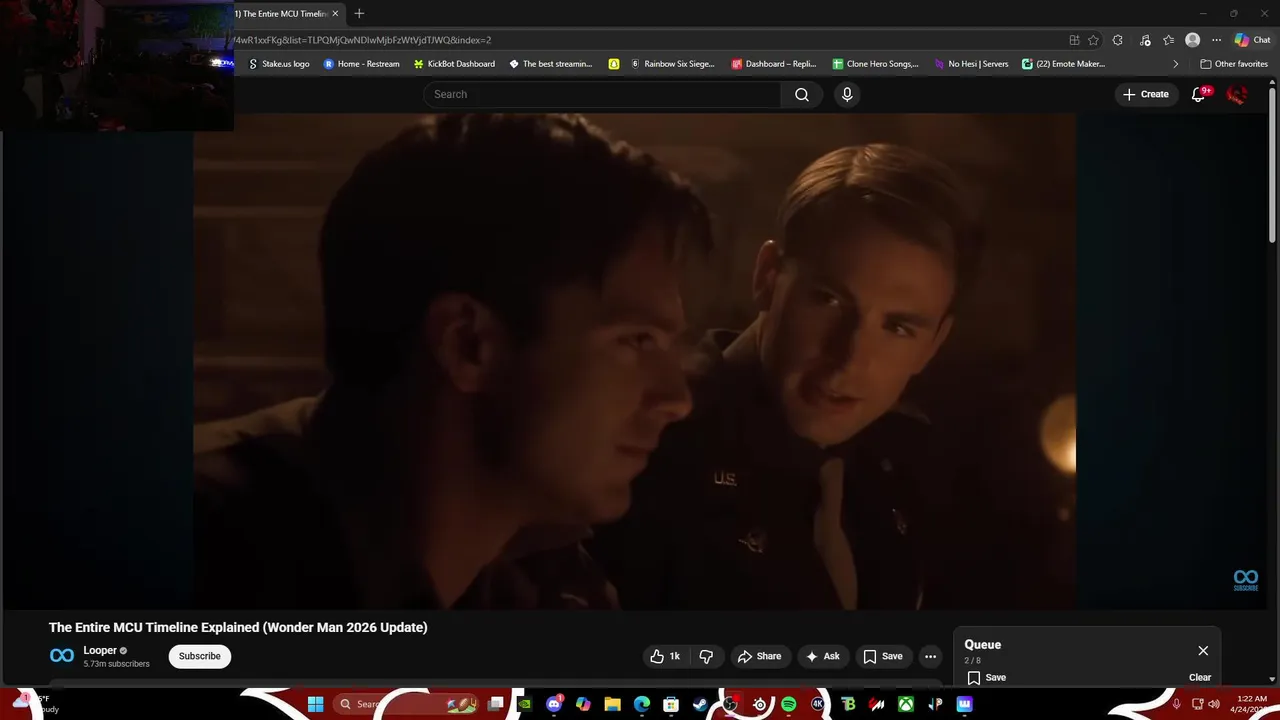Save the queue as playlist
Viewport: 1280px width, 720px height.
coord(986,677)
